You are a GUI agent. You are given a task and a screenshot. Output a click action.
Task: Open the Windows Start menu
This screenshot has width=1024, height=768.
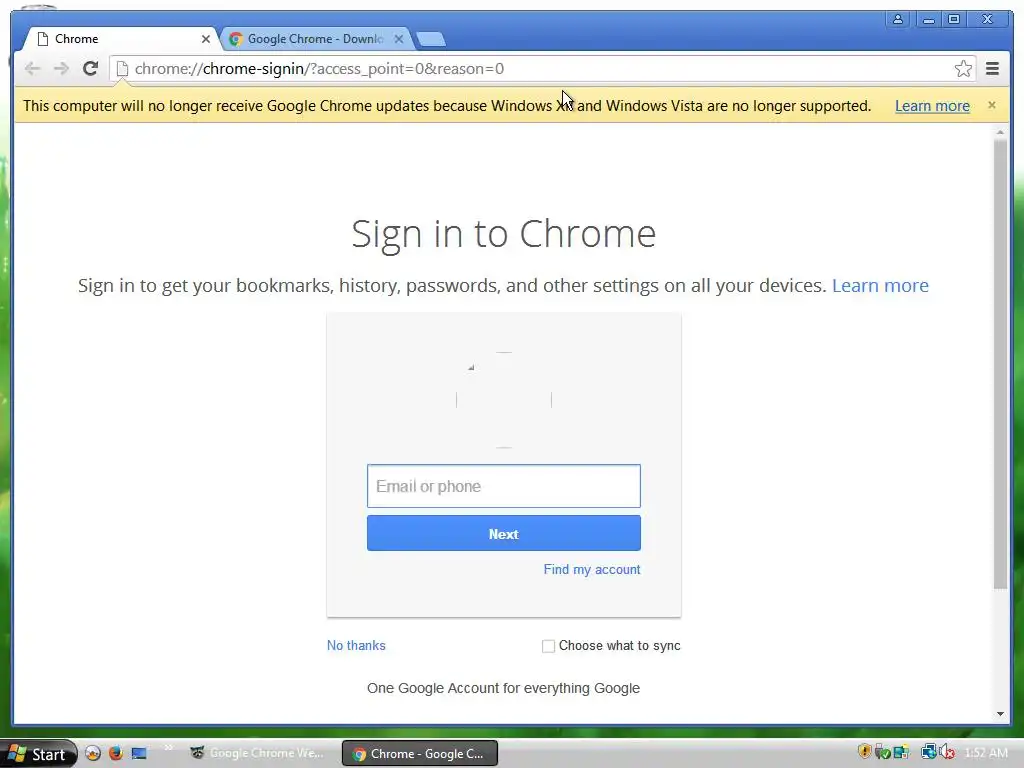click(39, 754)
